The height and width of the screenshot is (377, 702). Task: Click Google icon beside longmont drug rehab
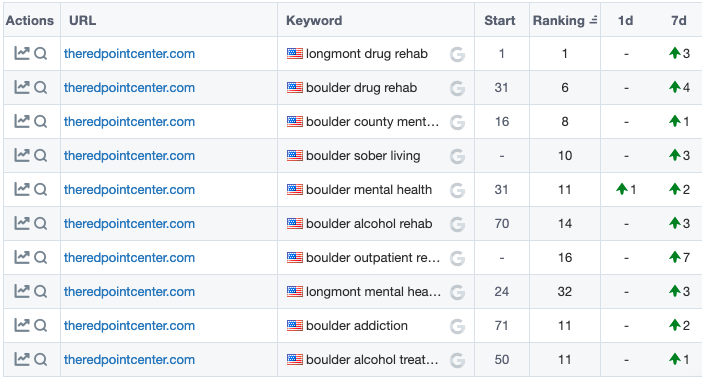point(457,54)
